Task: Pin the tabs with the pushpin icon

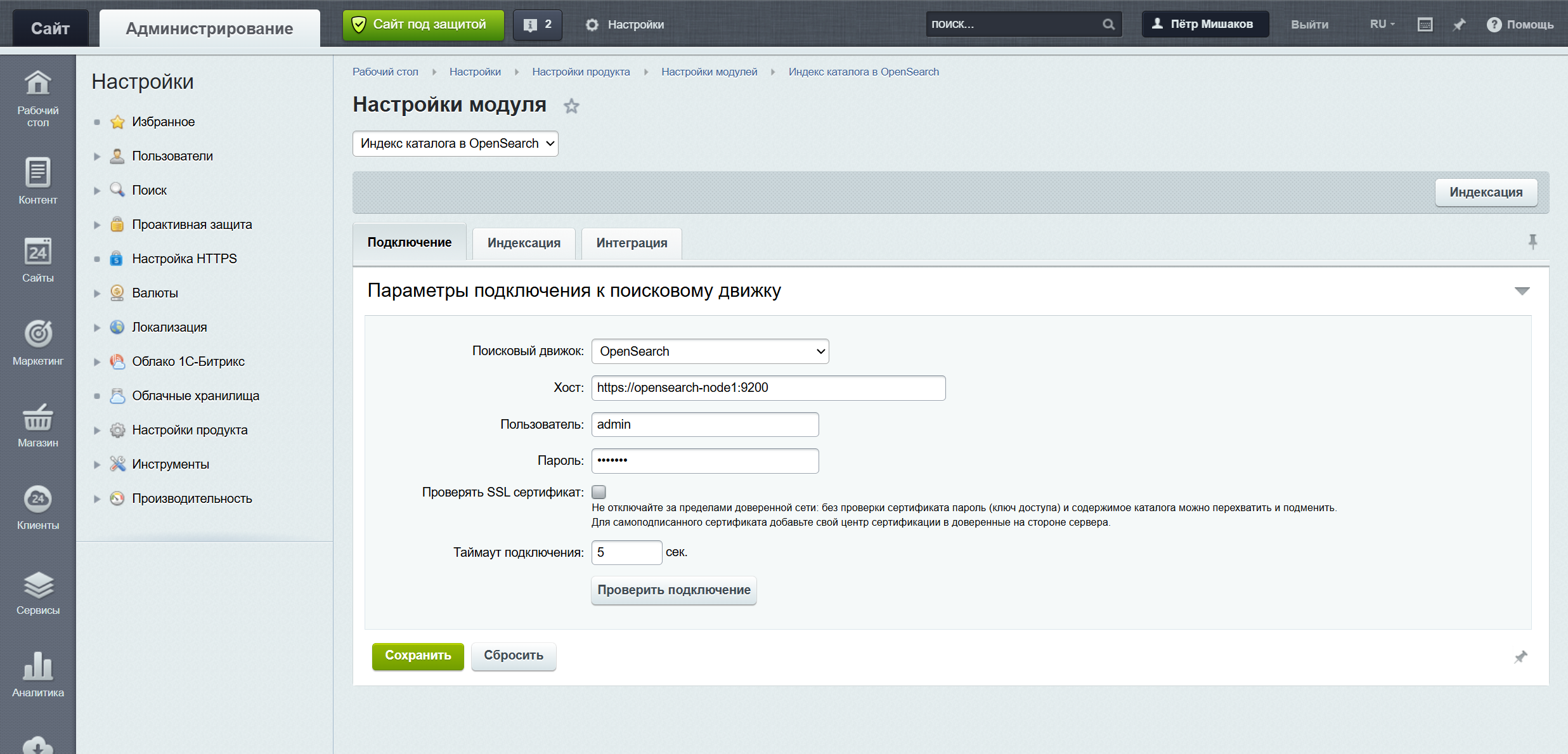Action: pyautogui.click(x=1532, y=242)
